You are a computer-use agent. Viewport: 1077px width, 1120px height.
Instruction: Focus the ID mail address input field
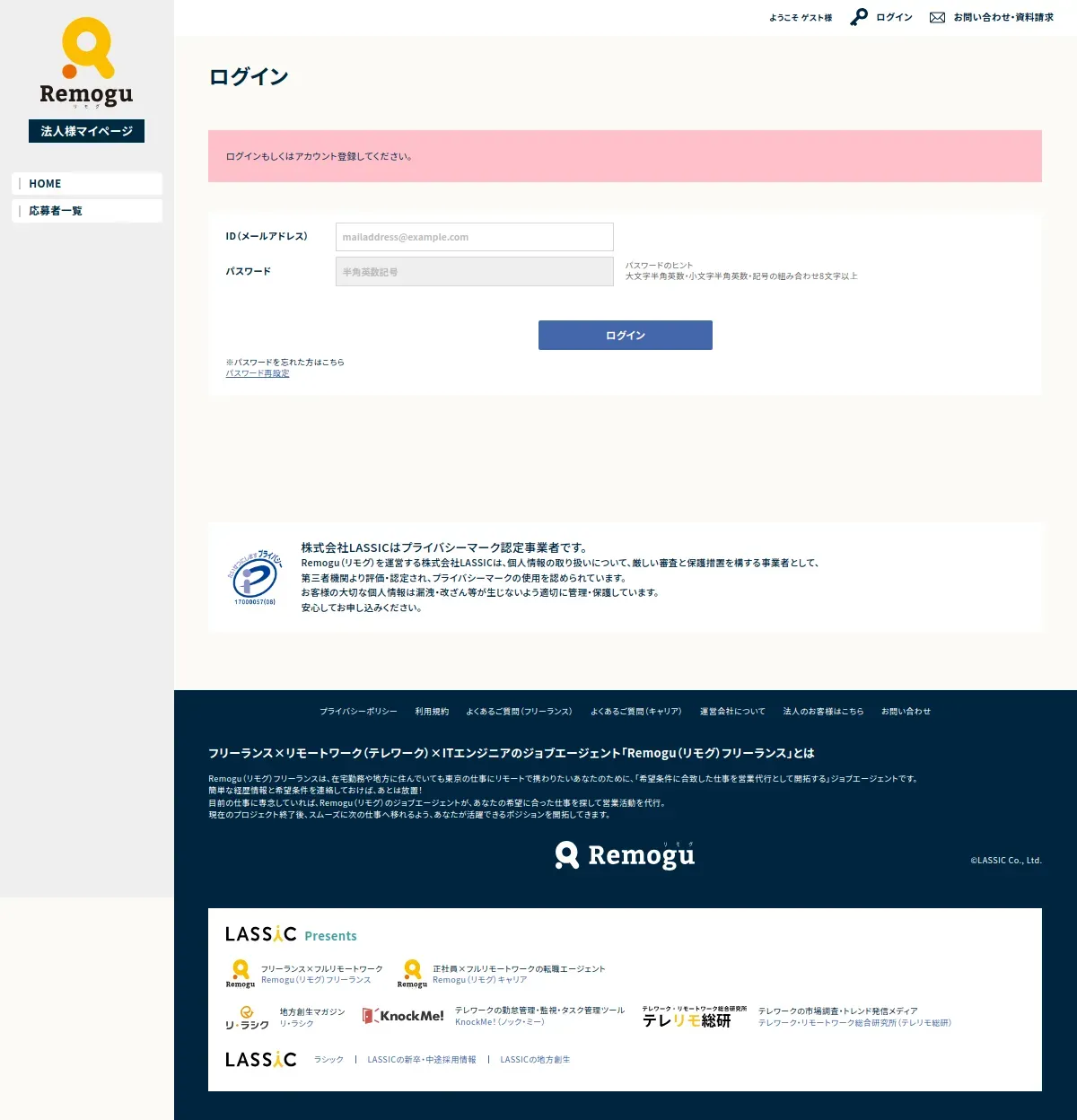pos(475,237)
